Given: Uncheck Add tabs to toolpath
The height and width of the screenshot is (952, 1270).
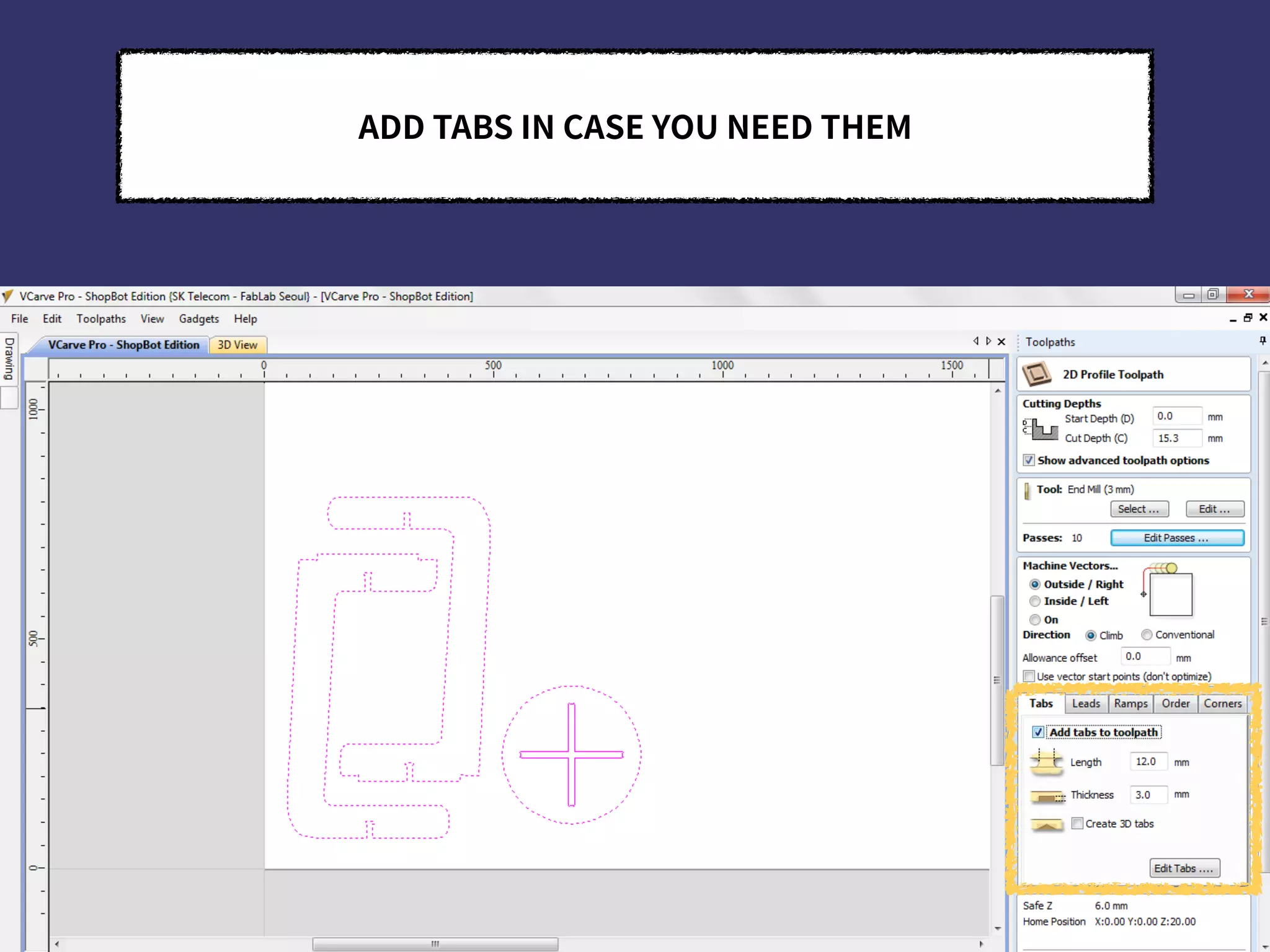Looking at the screenshot, I should [1038, 733].
